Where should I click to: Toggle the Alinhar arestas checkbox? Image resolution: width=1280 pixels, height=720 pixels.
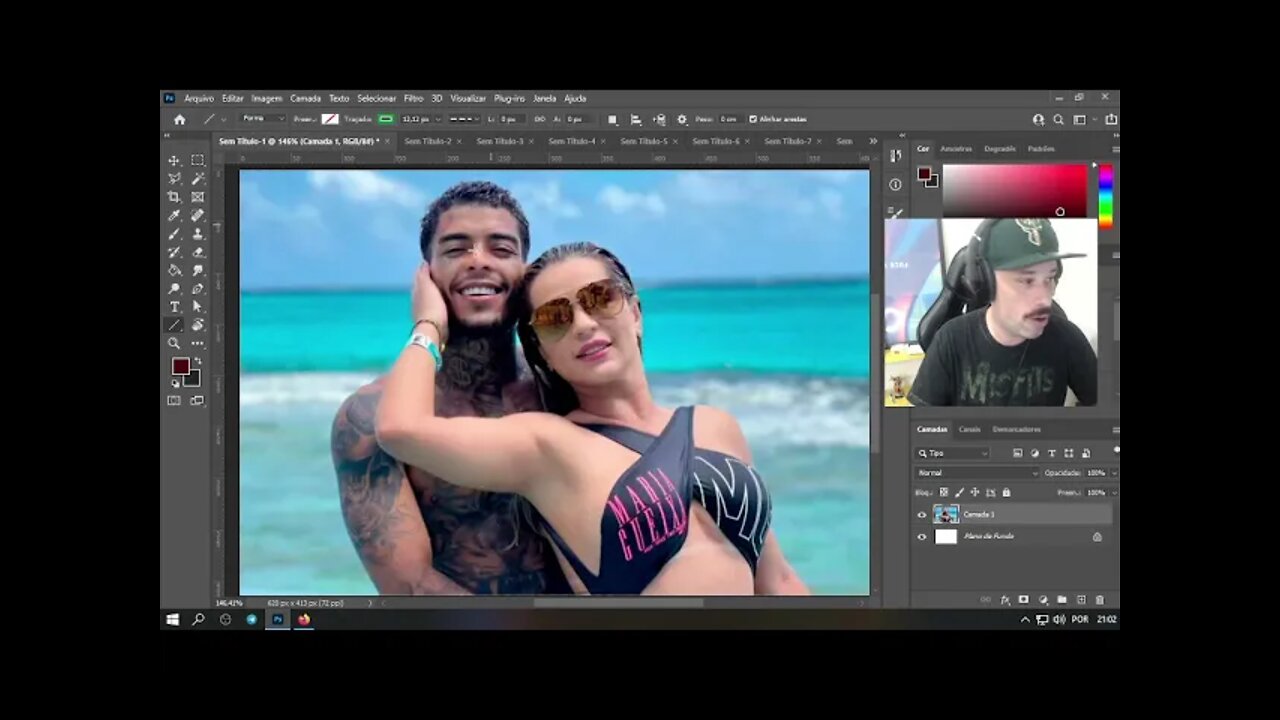pyautogui.click(x=753, y=119)
